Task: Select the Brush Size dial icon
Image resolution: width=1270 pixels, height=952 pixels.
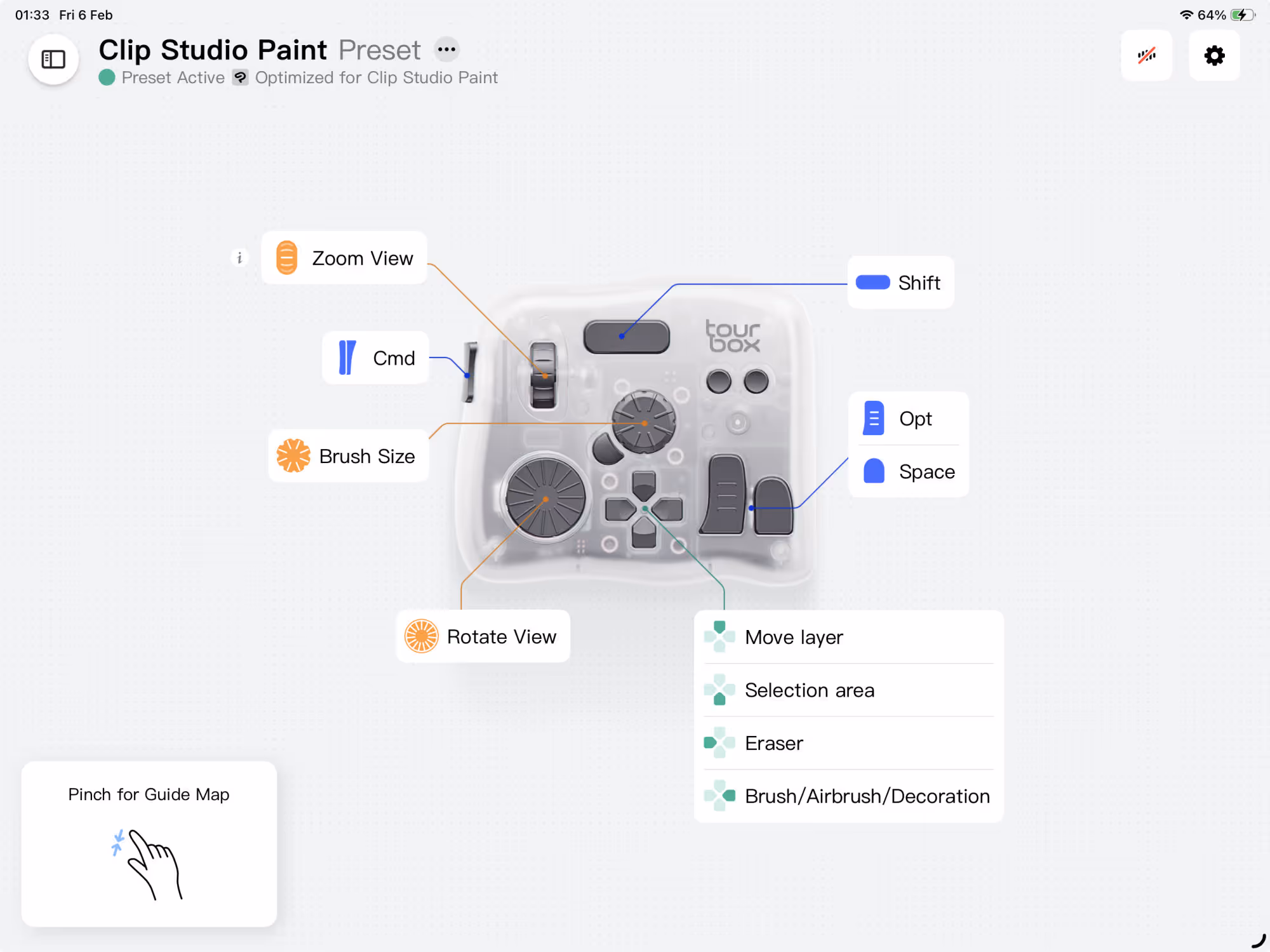Action: point(293,456)
